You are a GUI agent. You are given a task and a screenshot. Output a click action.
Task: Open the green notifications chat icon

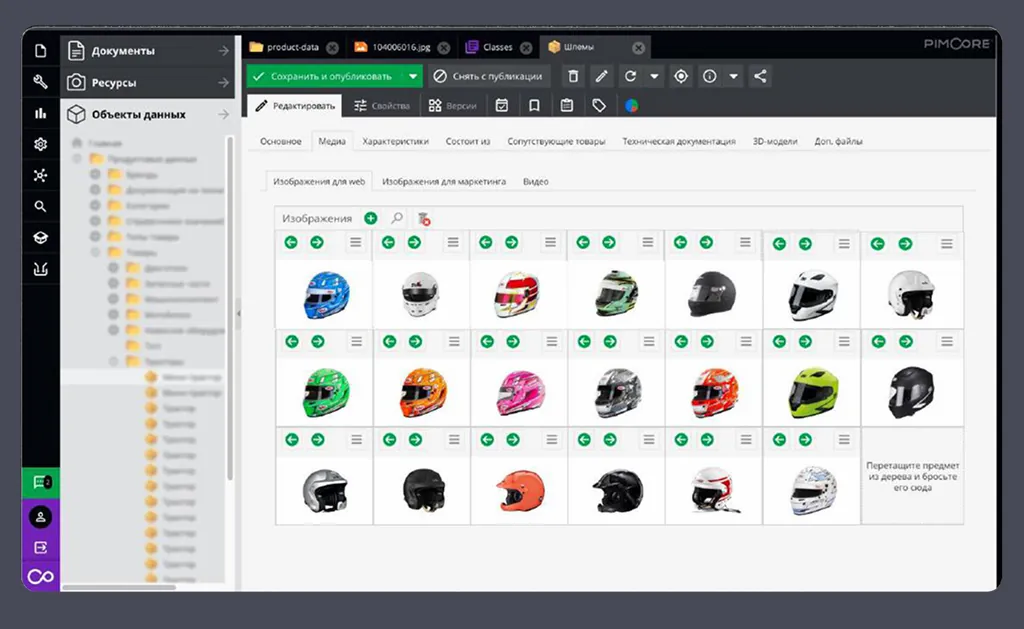pos(41,483)
